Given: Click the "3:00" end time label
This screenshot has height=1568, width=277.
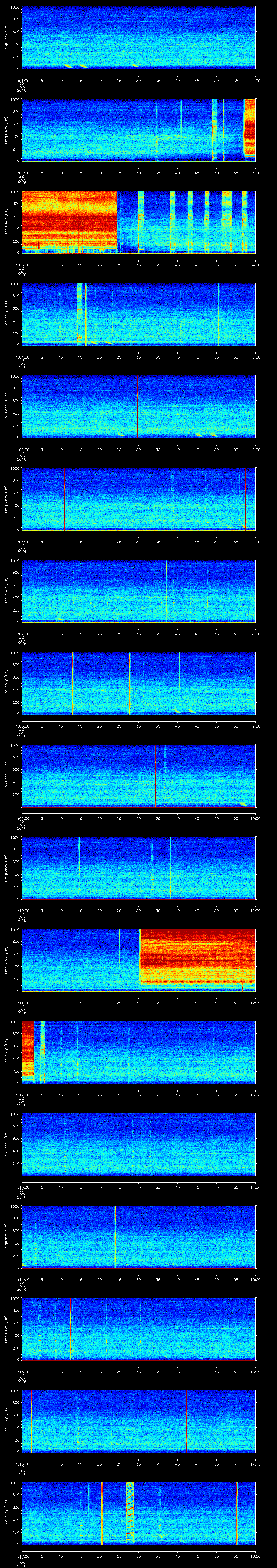Looking at the screenshot, I should coord(256,173).
